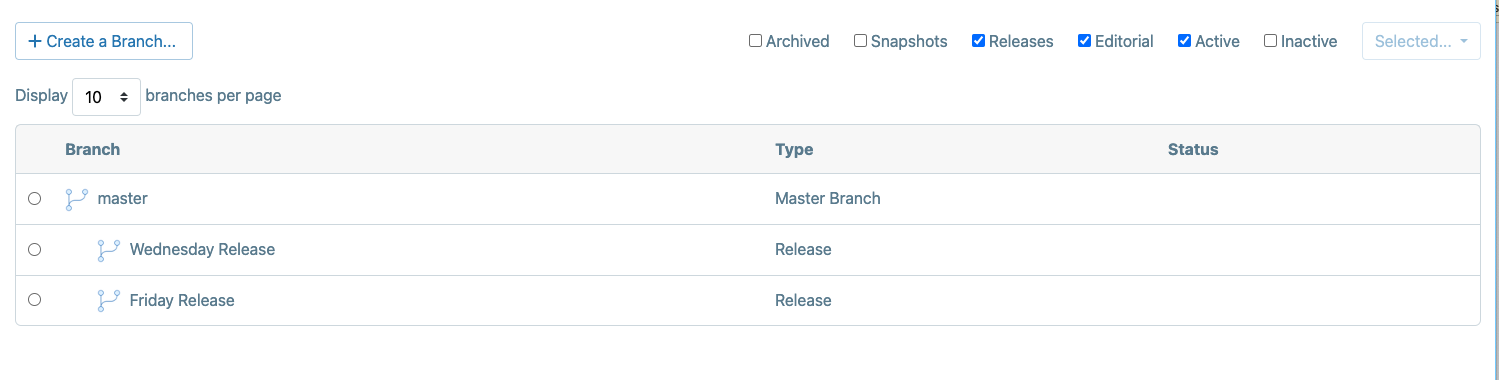Uncheck the Editorial filter checkbox
Screen dimensions: 1499x380
tap(1084, 41)
